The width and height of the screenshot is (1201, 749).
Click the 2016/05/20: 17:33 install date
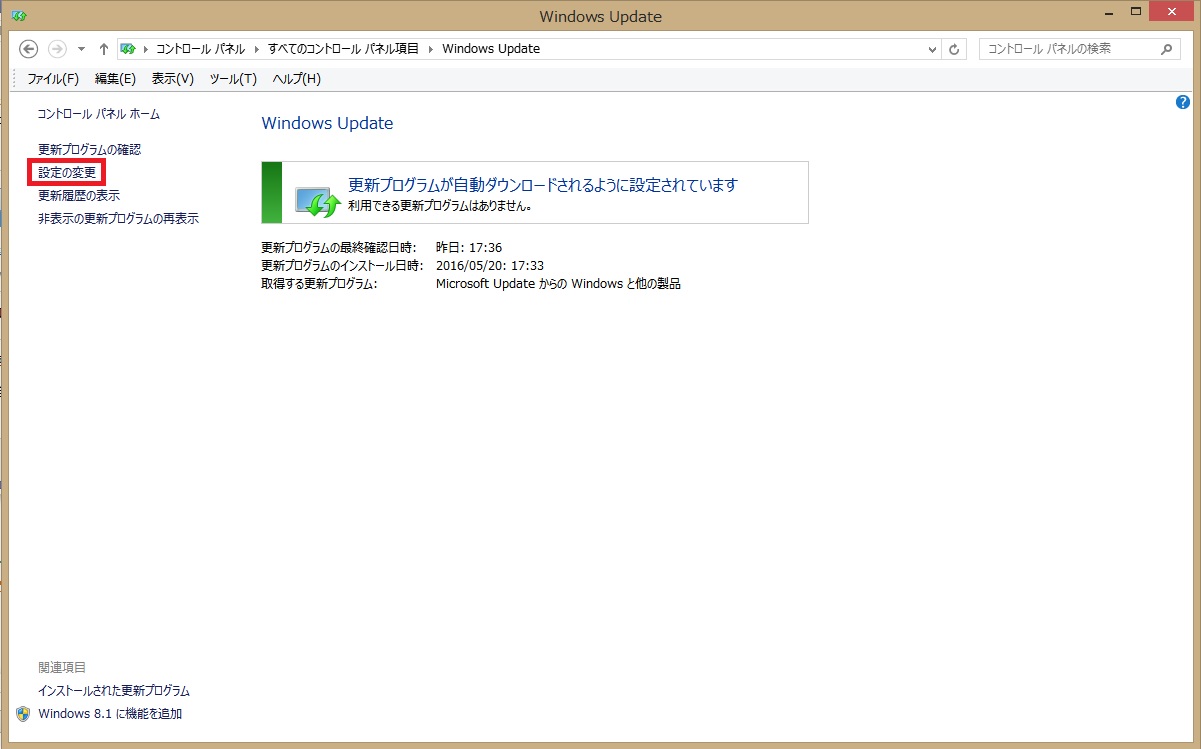tap(490, 265)
